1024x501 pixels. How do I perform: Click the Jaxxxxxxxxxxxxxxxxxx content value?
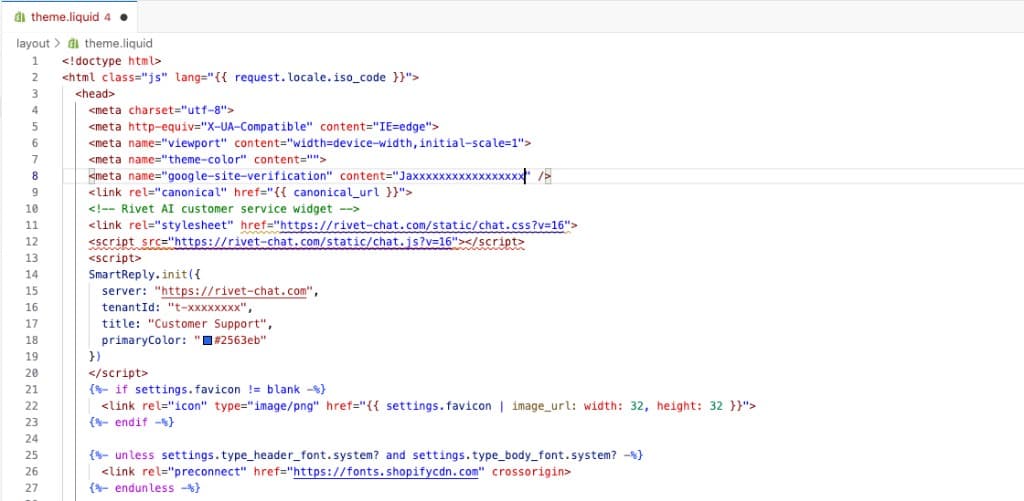(462, 176)
